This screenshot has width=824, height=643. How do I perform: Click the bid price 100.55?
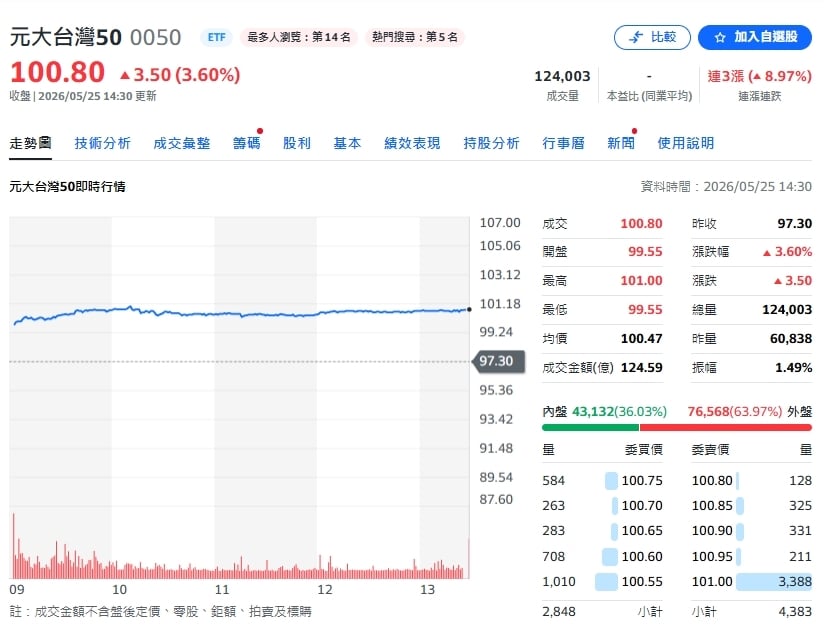pyautogui.click(x=642, y=582)
